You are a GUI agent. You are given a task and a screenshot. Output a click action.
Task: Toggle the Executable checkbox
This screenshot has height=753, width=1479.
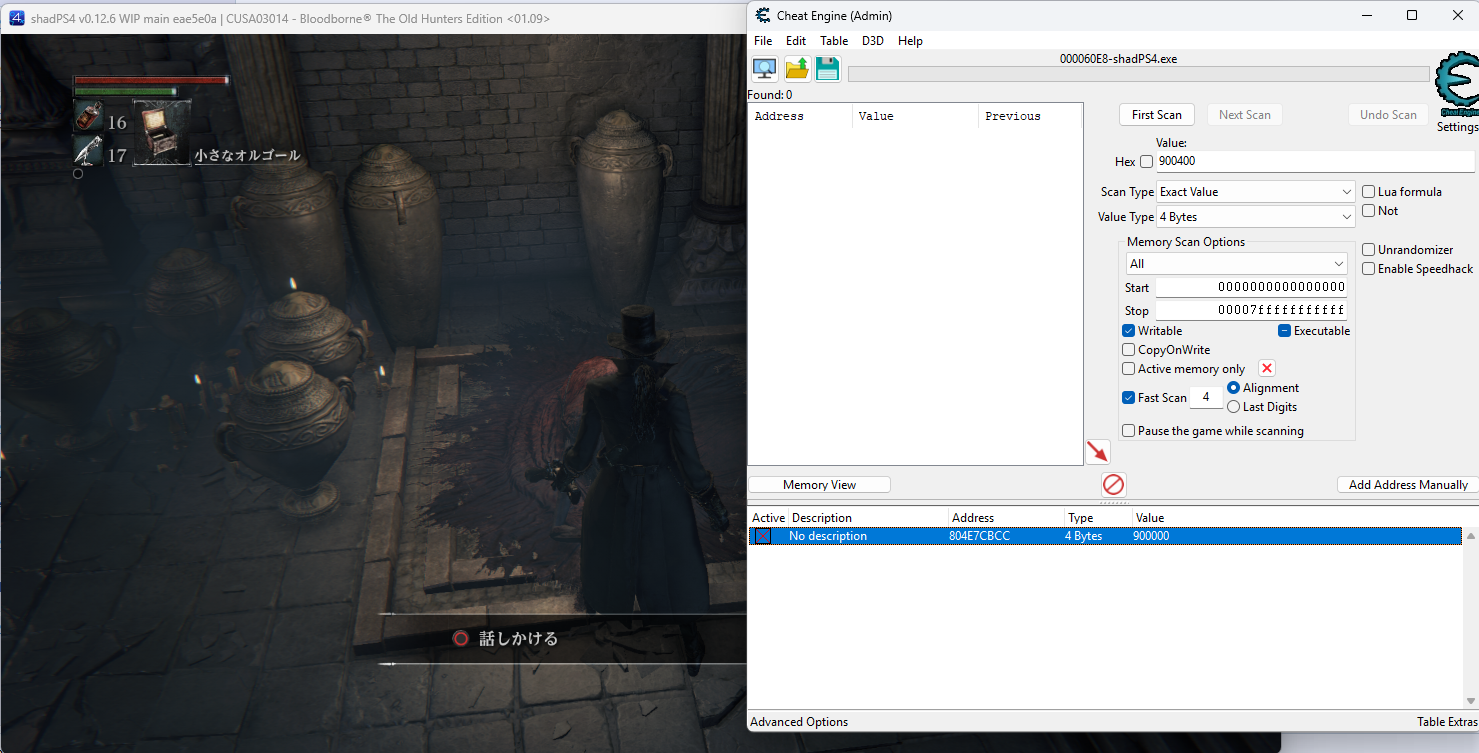click(x=1284, y=331)
